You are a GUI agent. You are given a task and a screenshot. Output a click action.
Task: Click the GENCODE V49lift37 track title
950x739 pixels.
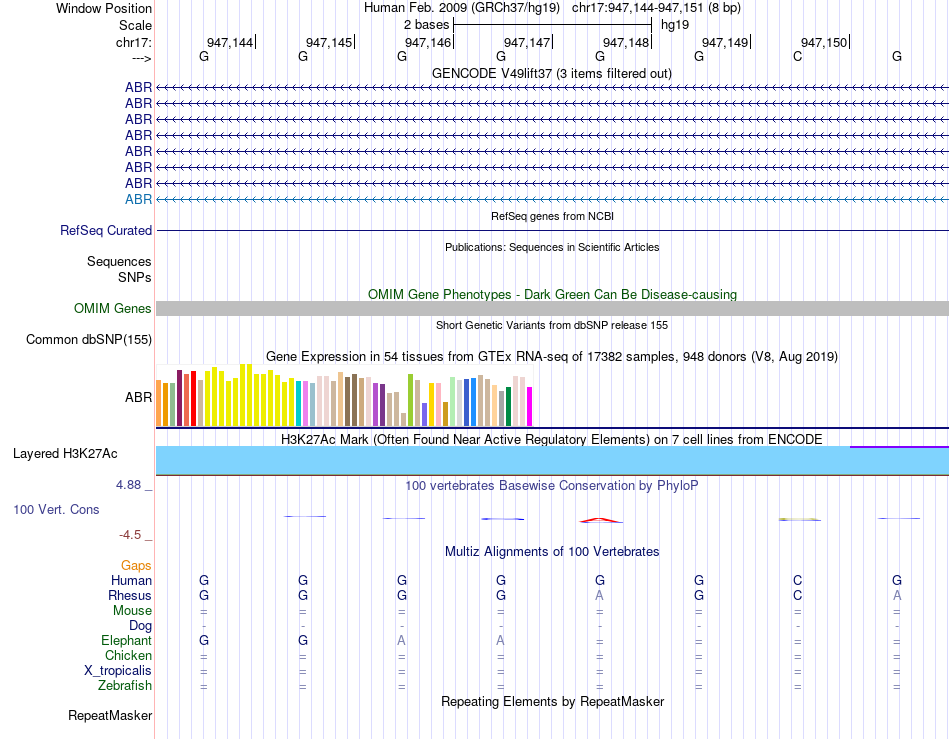click(x=551, y=73)
